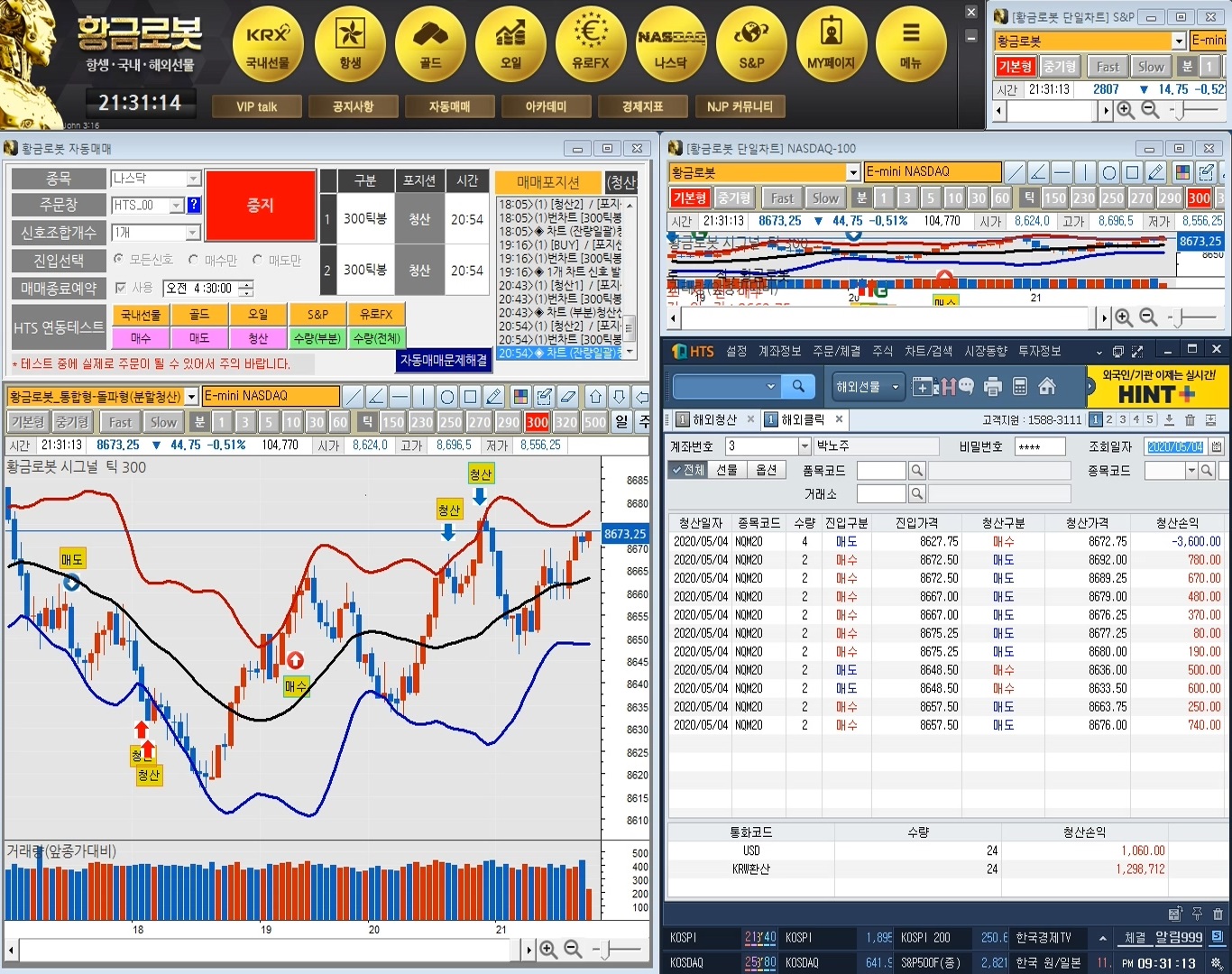Viewport: 1232px width, 974px height.
Task: Select the 매도만 radio button
Action: click(257, 260)
